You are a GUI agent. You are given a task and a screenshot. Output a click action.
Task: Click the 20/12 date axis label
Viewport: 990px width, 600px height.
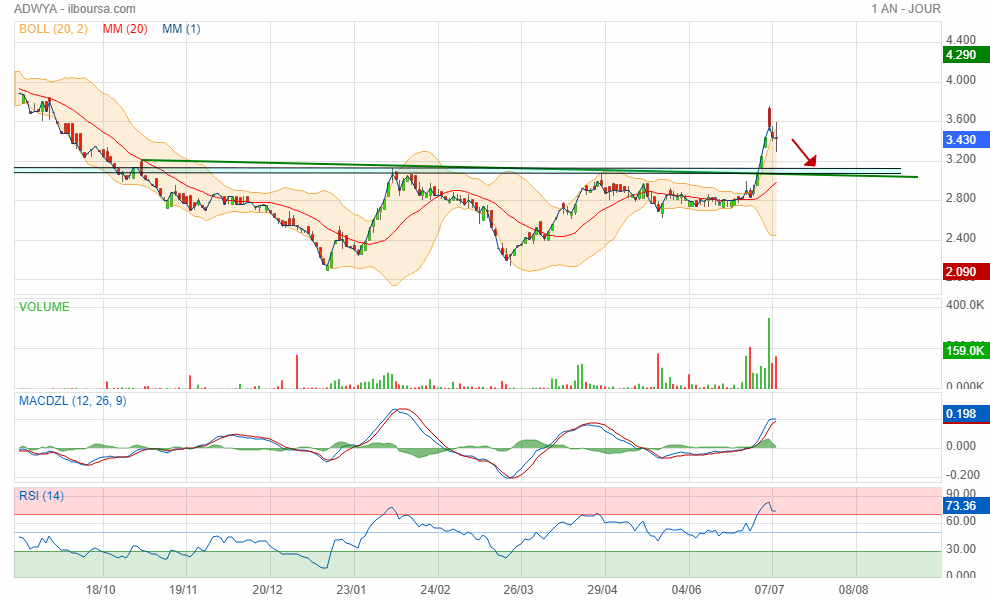pyautogui.click(x=267, y=590)
